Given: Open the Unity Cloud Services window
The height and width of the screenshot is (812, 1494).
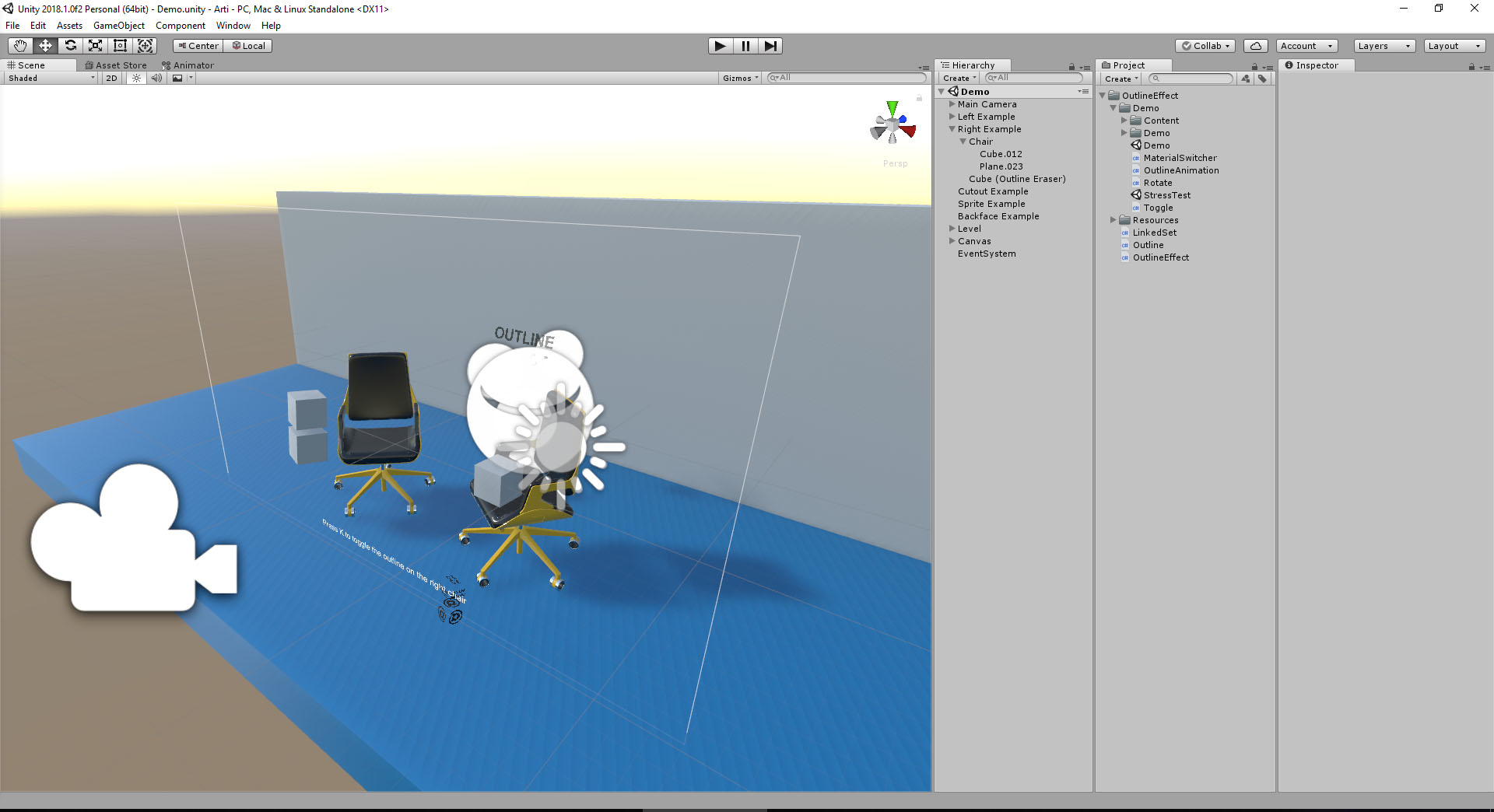Looking at the screenshot, I should 1255,46.
